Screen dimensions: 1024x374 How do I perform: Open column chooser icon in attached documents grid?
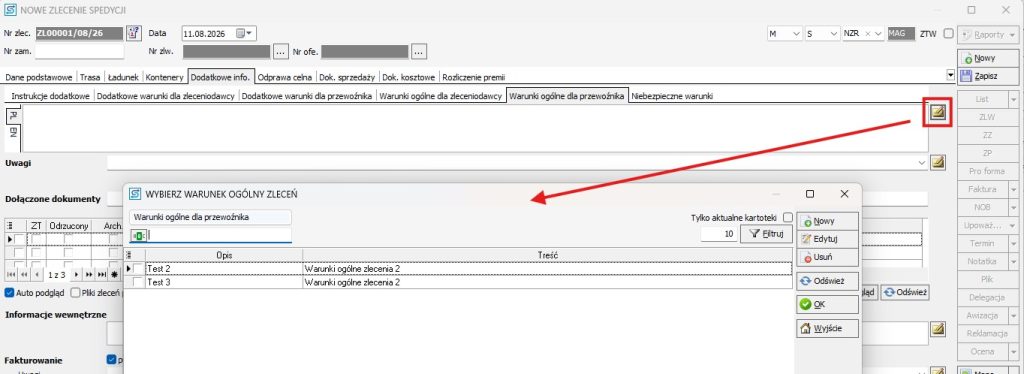click(x=9, y=225)
